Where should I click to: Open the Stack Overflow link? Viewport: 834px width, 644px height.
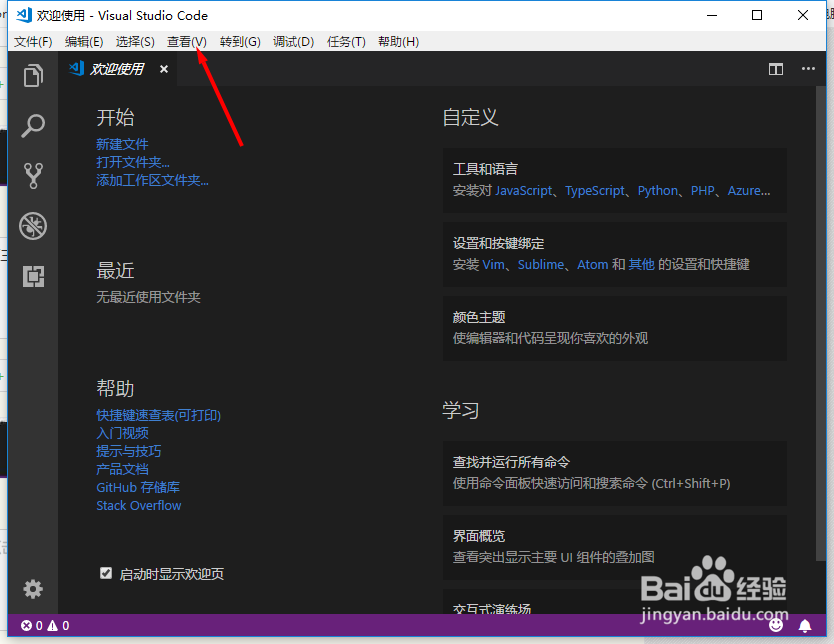(x=139, y=505)
